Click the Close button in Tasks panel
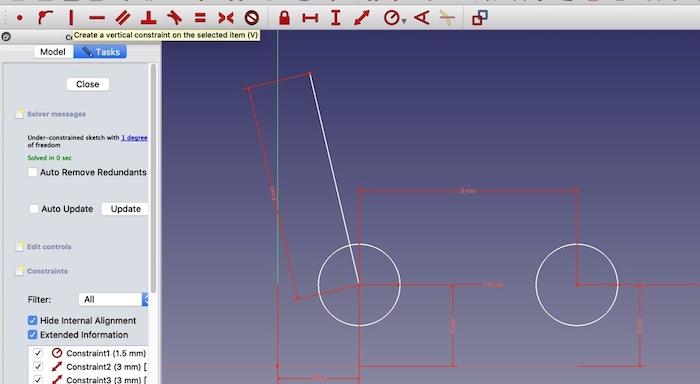Screen dimensions: 700x384 pyautogui.click(x=88, y=84)
